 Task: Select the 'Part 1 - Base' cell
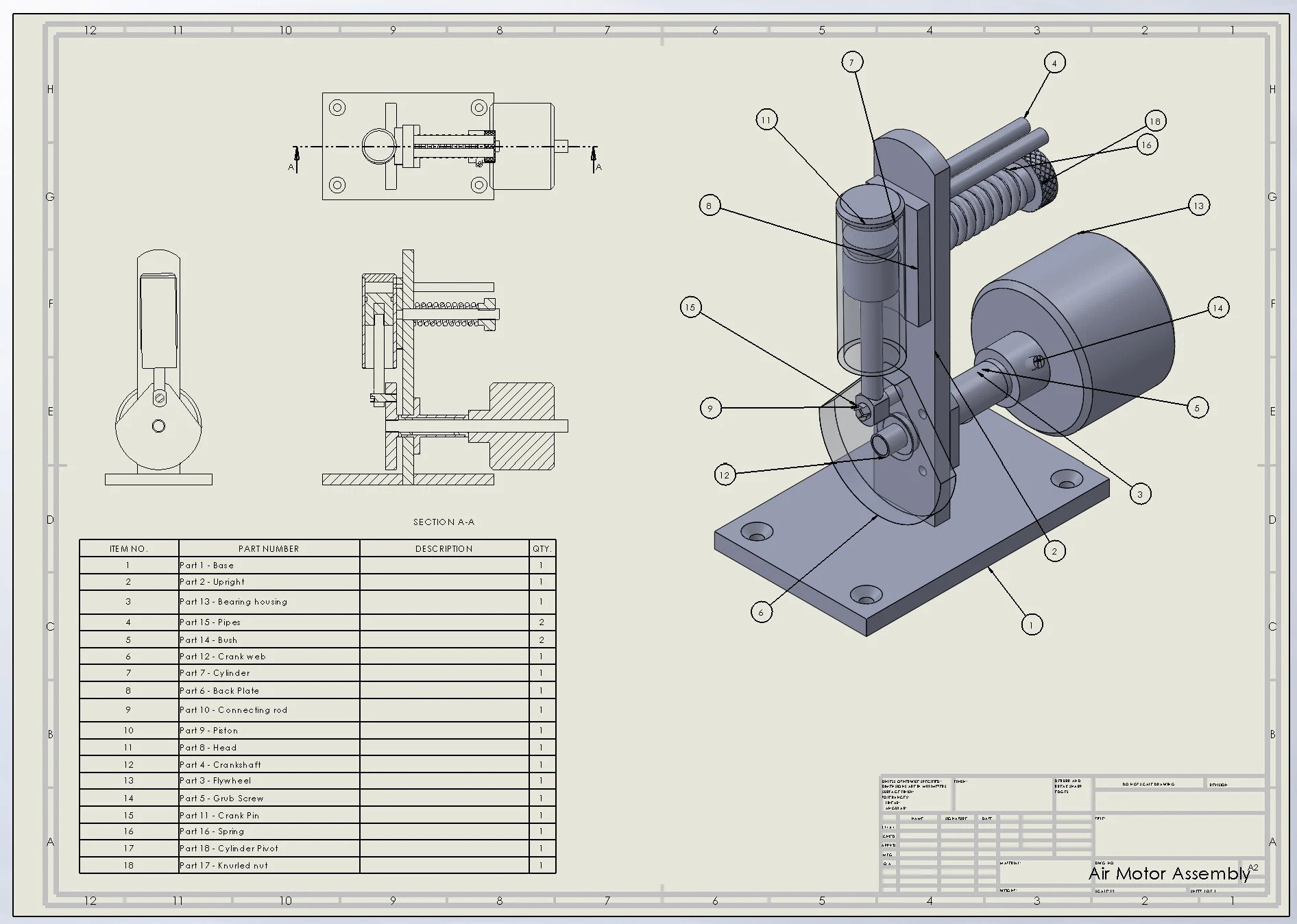click(x=269, y=566)
